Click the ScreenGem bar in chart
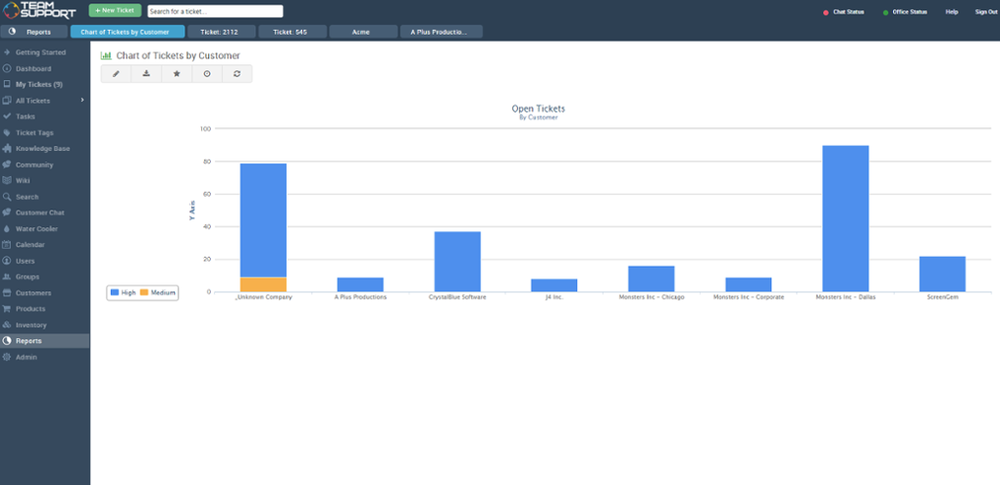Image resolution: width=1000 pixels, height=485 pixels. (x=943, y=274)
